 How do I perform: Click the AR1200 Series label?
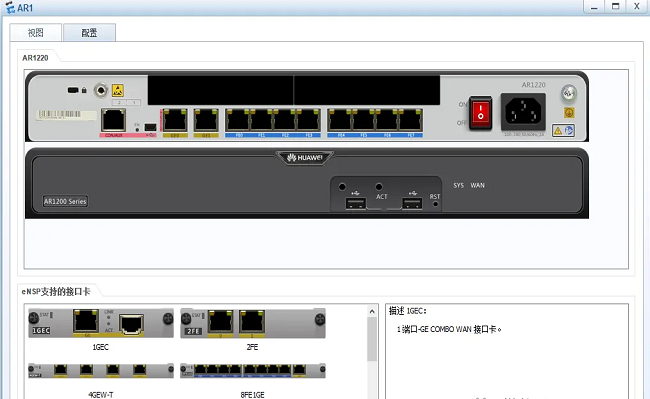pos(65,201)
